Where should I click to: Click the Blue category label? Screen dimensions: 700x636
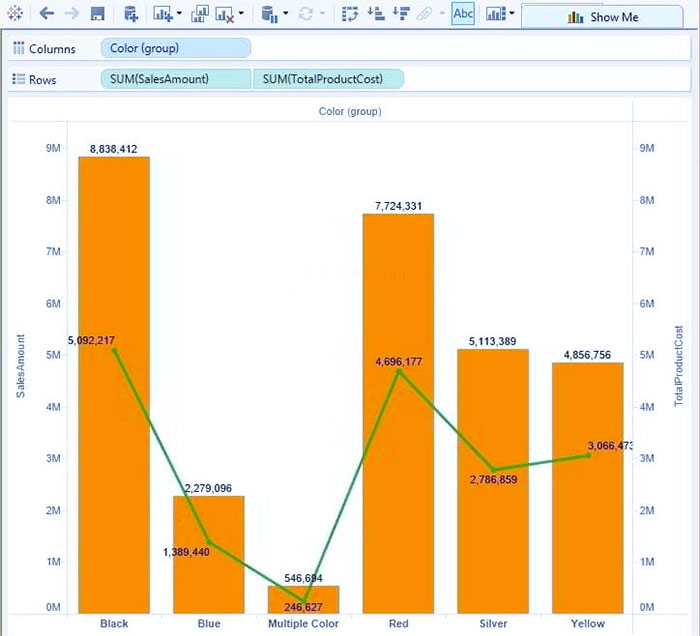(208, 624)
